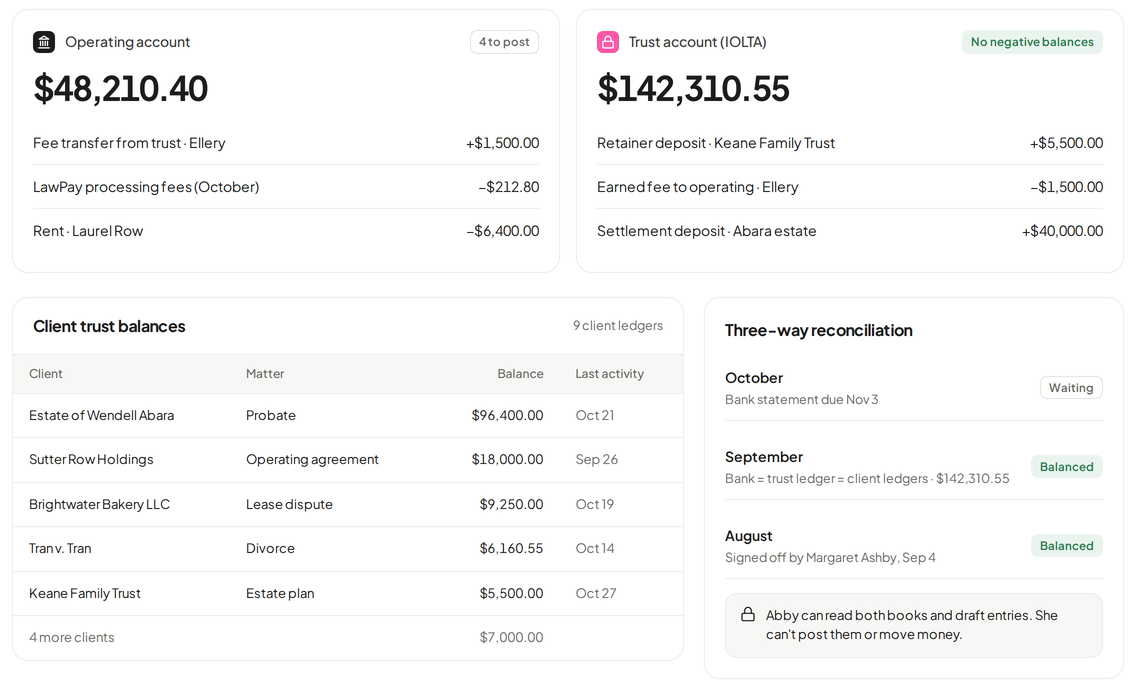Click the Operating account bank icon

coord(44,42)
